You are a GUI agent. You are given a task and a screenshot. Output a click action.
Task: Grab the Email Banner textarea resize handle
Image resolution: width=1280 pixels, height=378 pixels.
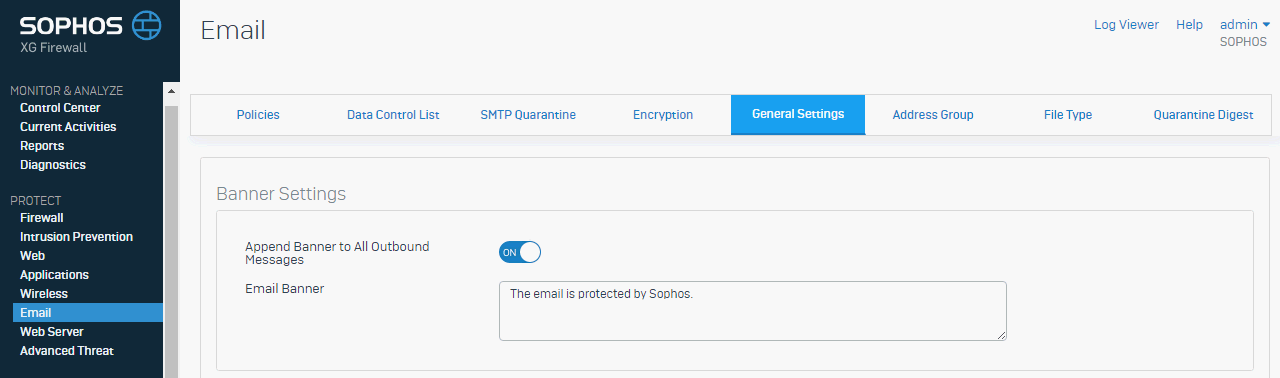click(x=999, y=334)
